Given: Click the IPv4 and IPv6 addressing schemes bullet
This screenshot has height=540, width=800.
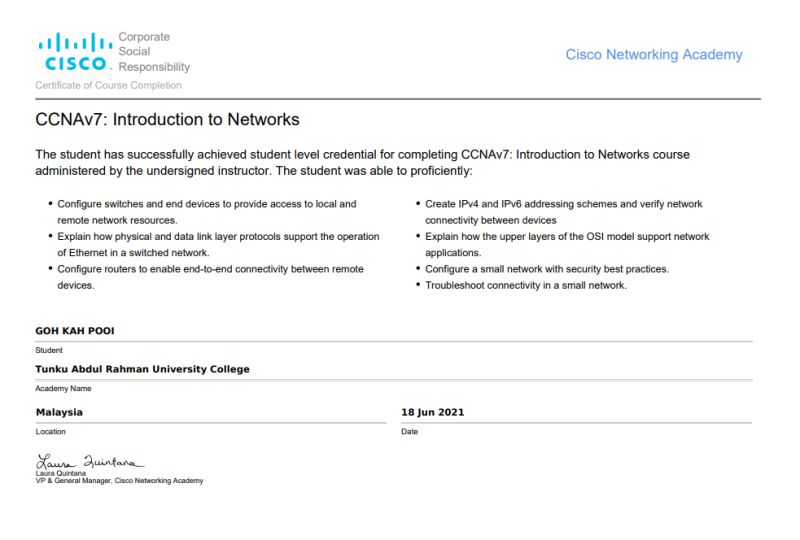Looking at the screenshot, I should [x=563, y=211].
